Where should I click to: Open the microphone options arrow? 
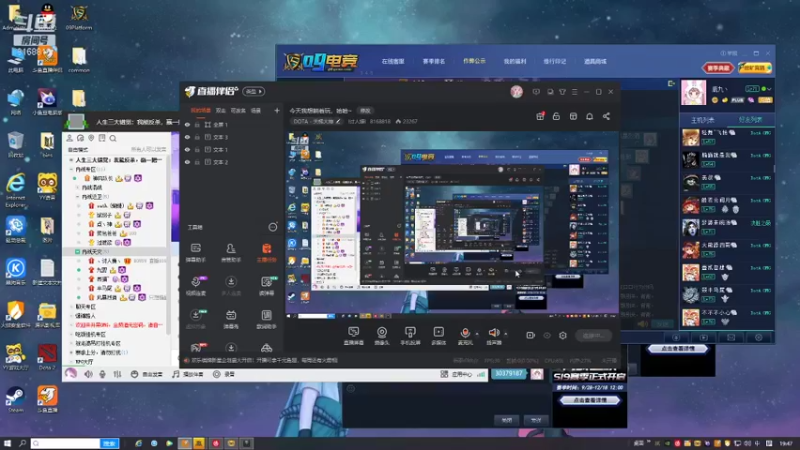[x=477, y=334]
